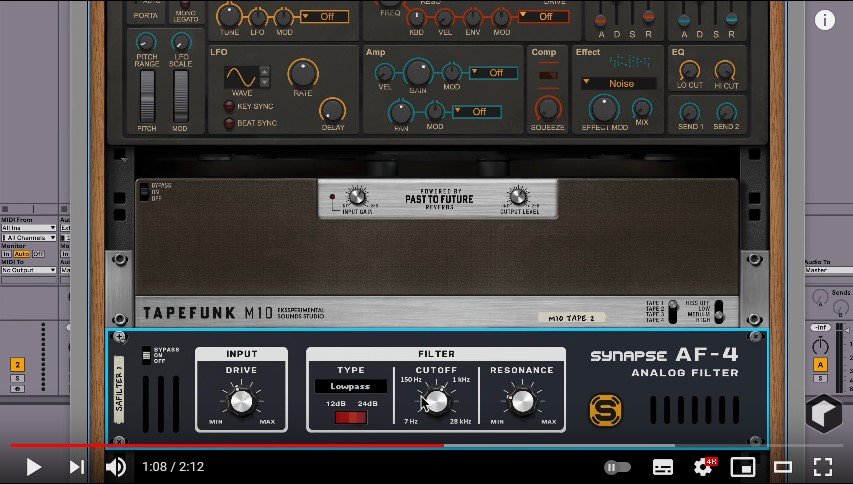The image size is (853, 484).
Task: Open the MIDI To No Output dropdown
Action: 28,270
